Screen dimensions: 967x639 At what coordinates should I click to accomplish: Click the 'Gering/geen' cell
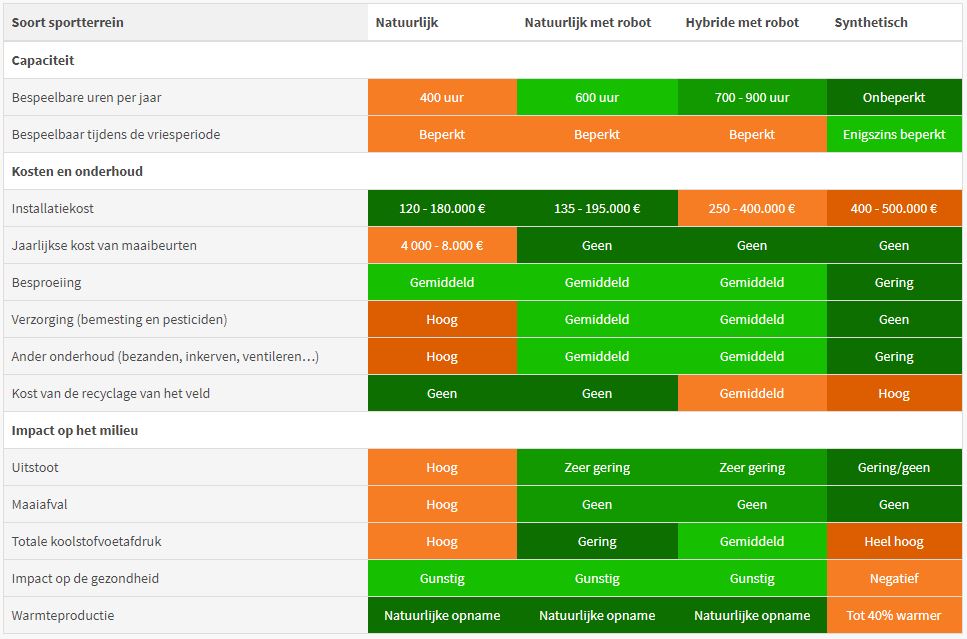coord(894,468)
